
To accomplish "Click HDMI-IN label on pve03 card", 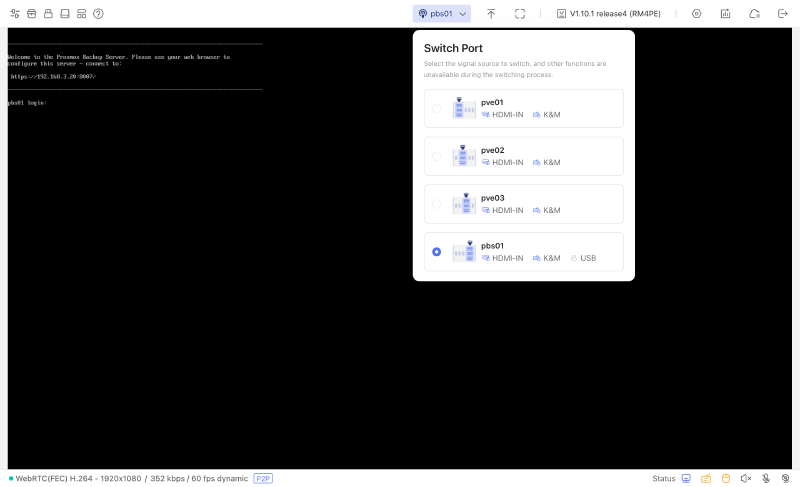I will 503,210.
